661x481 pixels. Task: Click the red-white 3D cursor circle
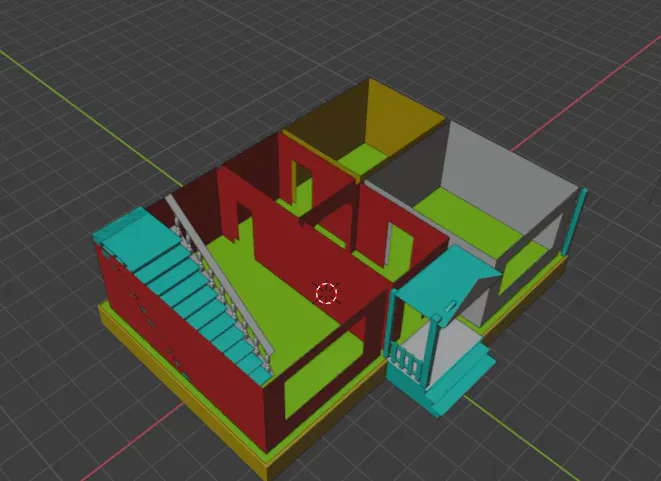point(327,293)
